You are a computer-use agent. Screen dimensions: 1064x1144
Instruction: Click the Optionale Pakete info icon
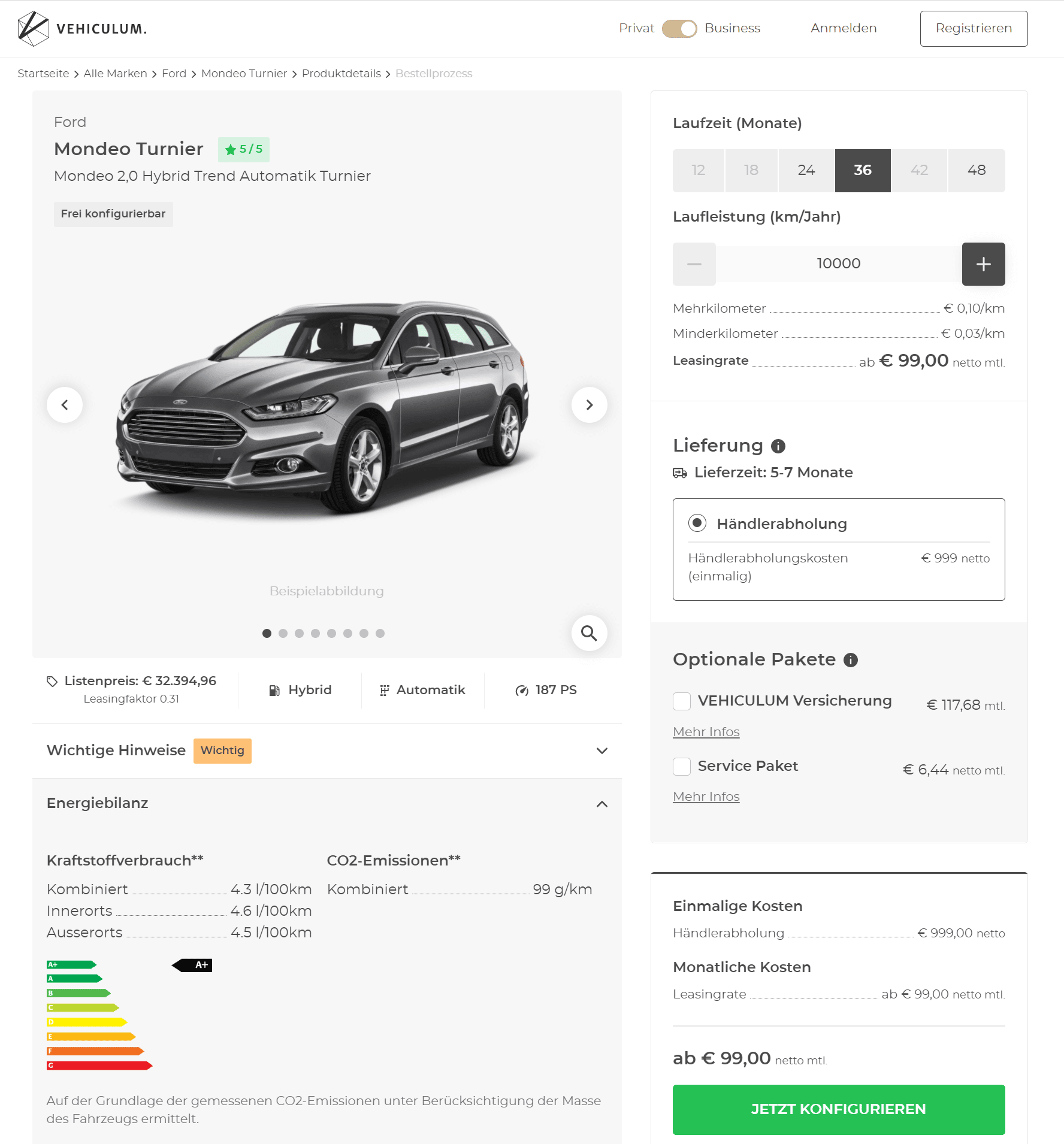pyautogui.click(x=851, y=660)
